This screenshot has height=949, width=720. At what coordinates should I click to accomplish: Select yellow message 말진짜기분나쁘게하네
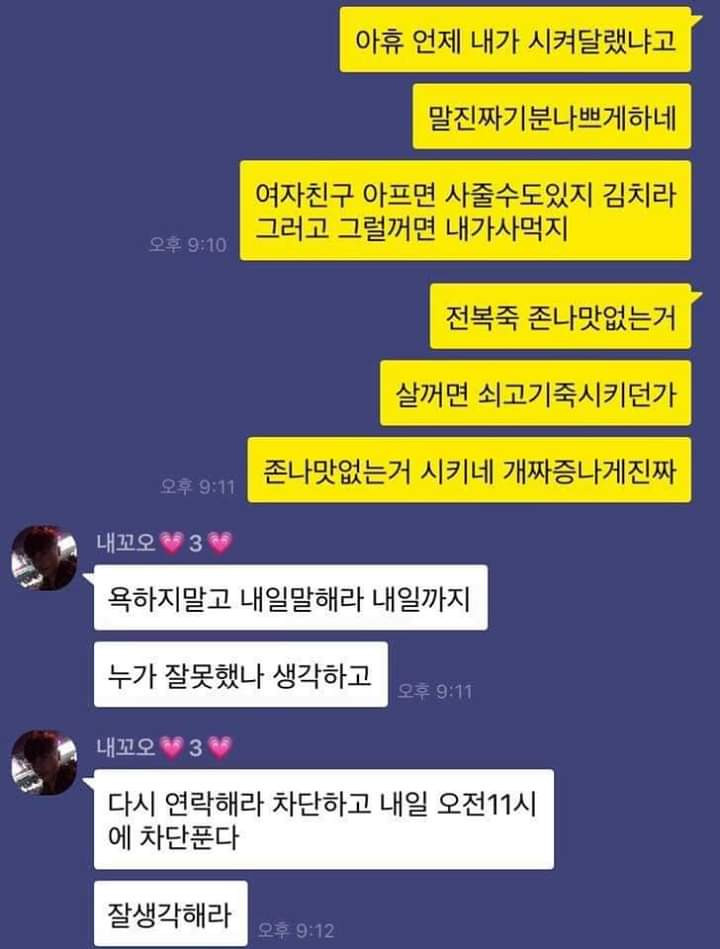552,117
